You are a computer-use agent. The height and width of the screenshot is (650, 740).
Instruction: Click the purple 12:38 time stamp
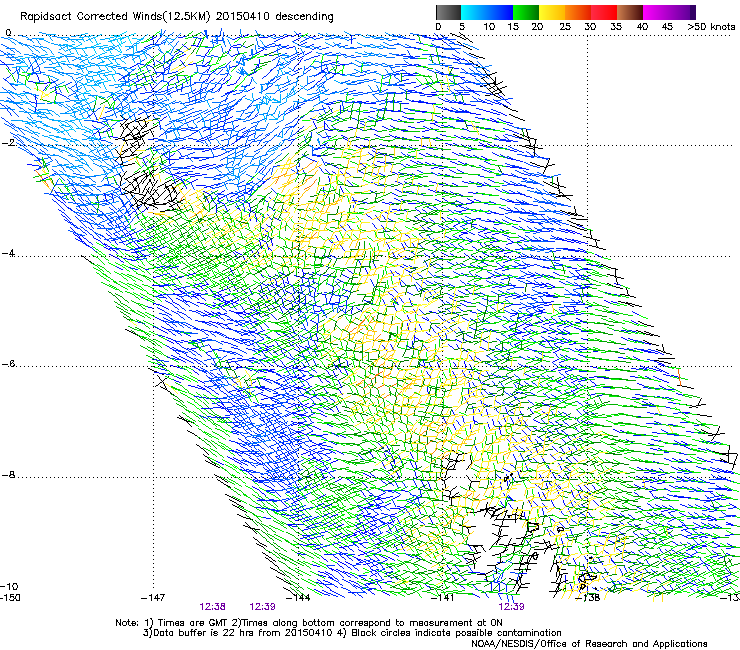pyautogui.click(x=212, y=607)
